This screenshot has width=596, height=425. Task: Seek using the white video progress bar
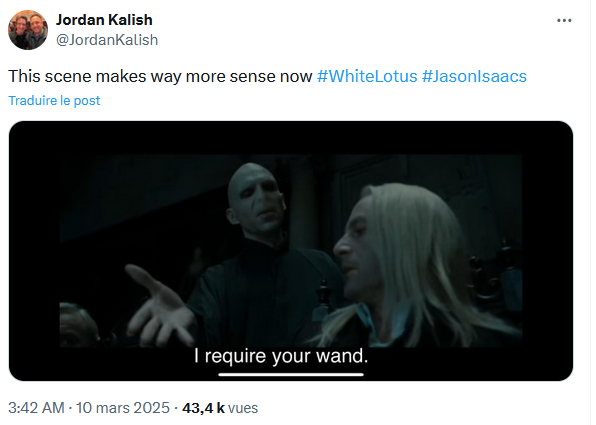(x=291, y=374)
